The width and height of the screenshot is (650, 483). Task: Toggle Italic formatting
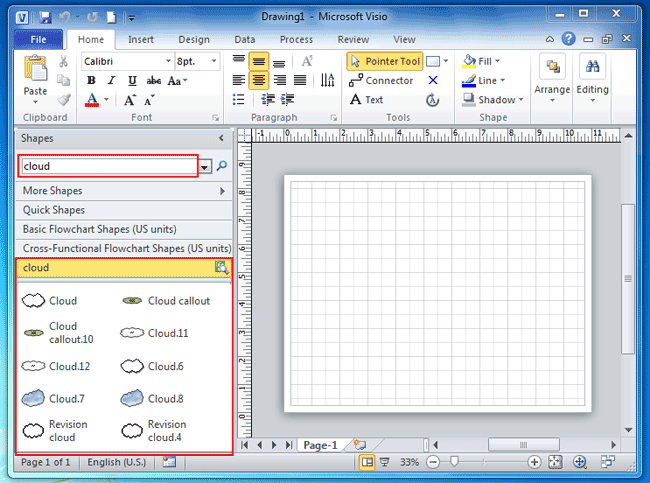coord(111,80)
